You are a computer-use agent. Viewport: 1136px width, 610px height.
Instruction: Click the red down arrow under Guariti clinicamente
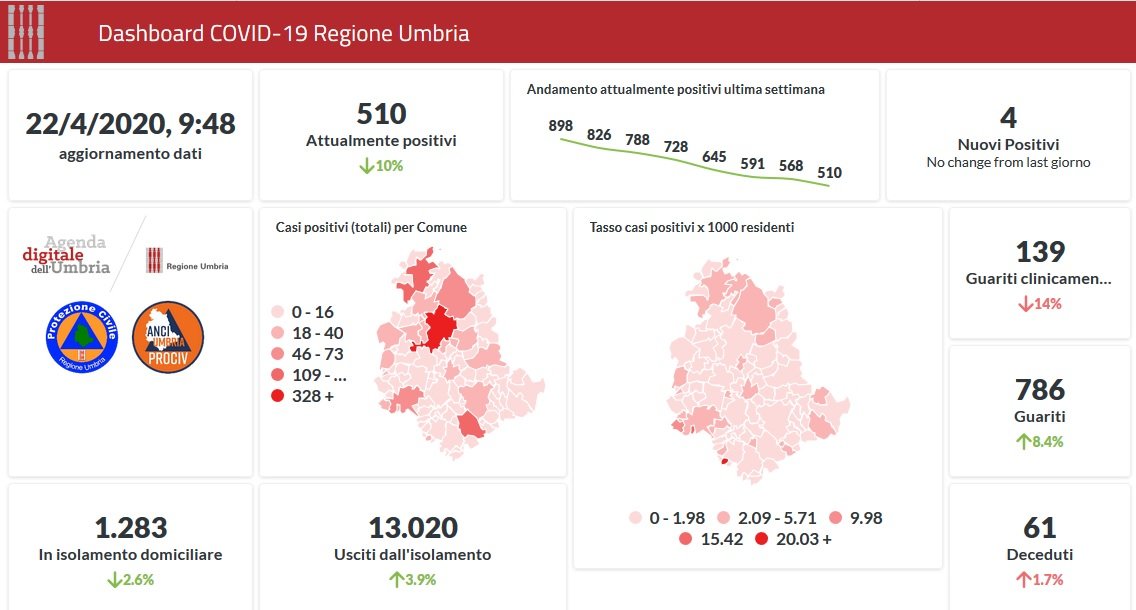[x=1024, y=303]
